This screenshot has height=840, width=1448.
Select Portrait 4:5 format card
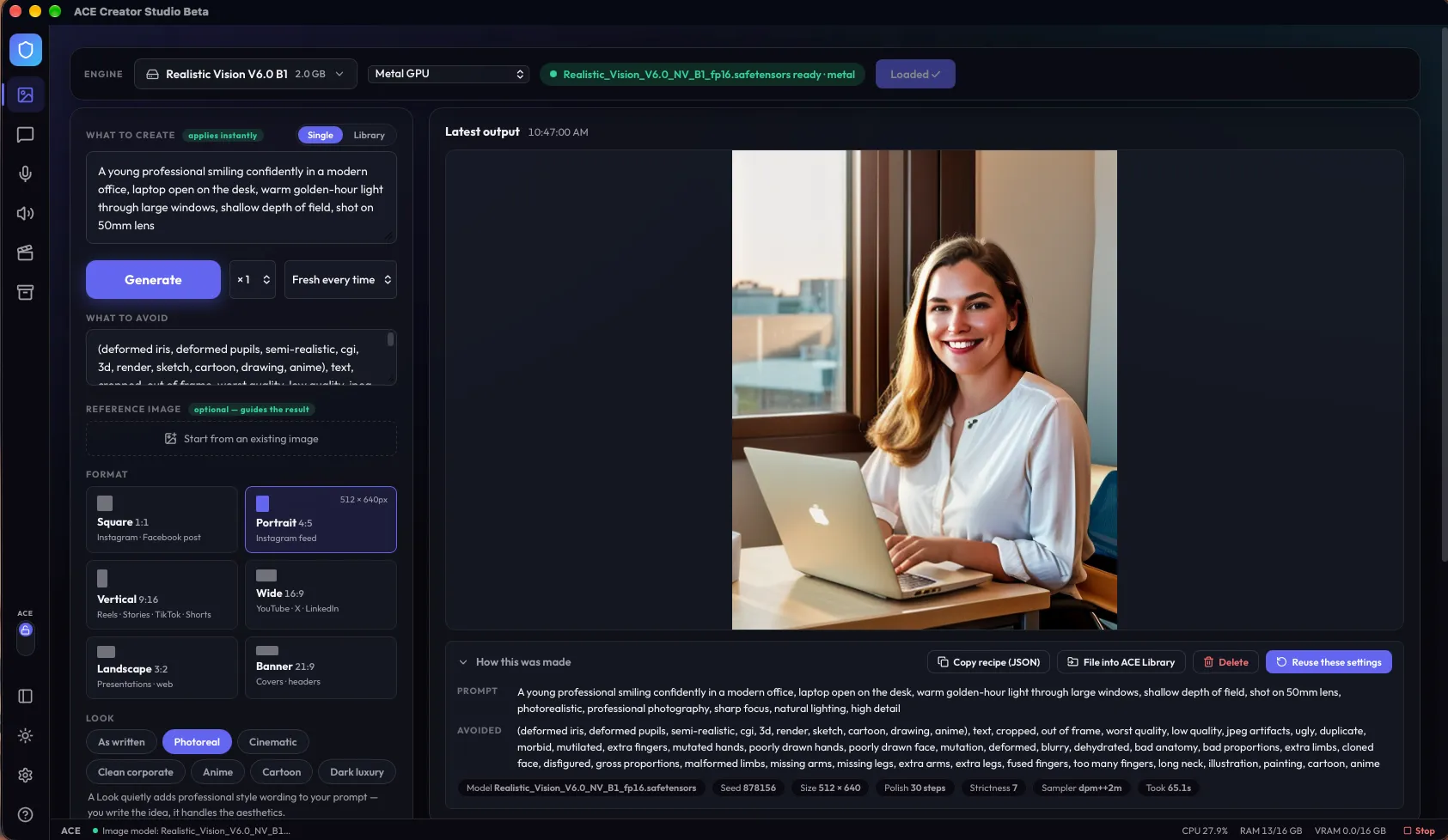click(x=321, y=520)
